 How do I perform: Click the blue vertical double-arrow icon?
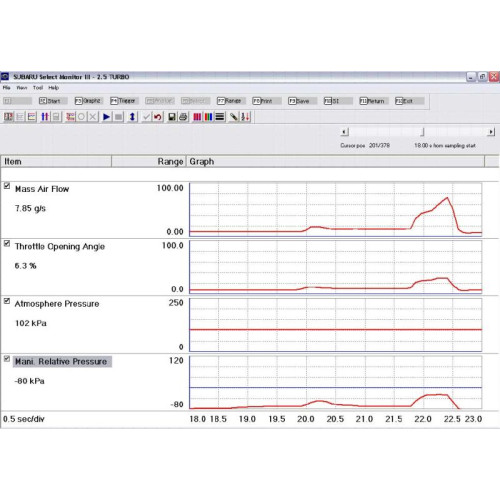pyautogui.click(x=132, y=117)
